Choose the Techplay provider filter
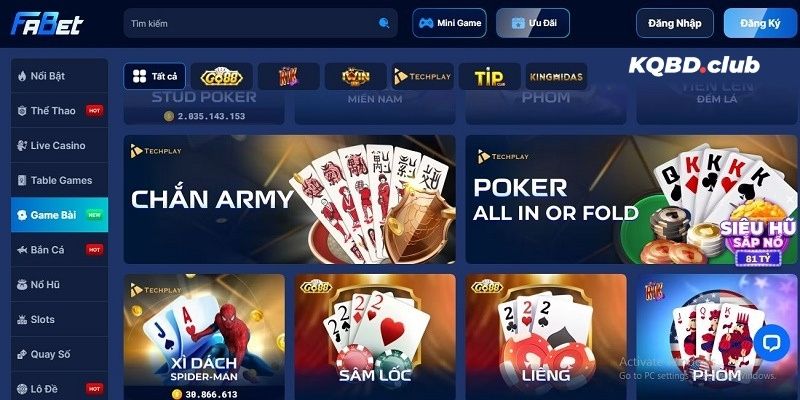The width and height of the screenshot is (800, 400). pos(422,77)
